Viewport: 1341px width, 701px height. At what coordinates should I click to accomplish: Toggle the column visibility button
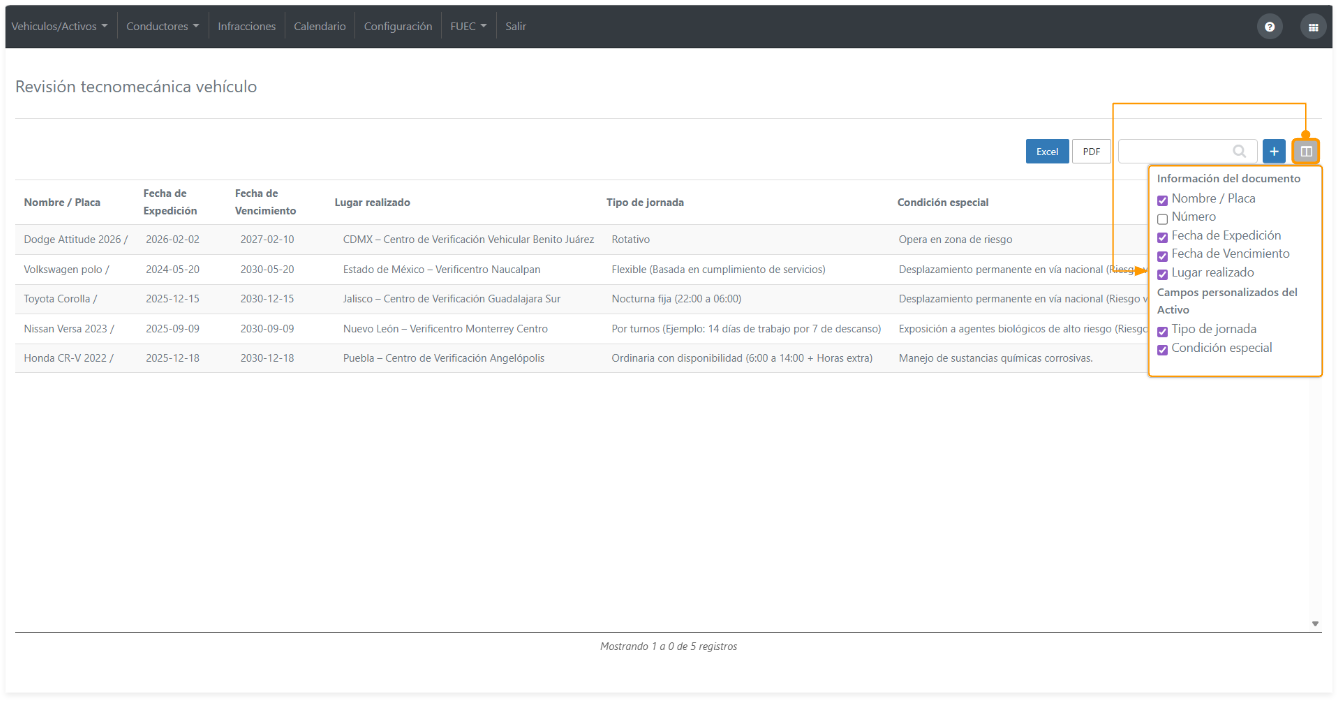point(1306,151)
